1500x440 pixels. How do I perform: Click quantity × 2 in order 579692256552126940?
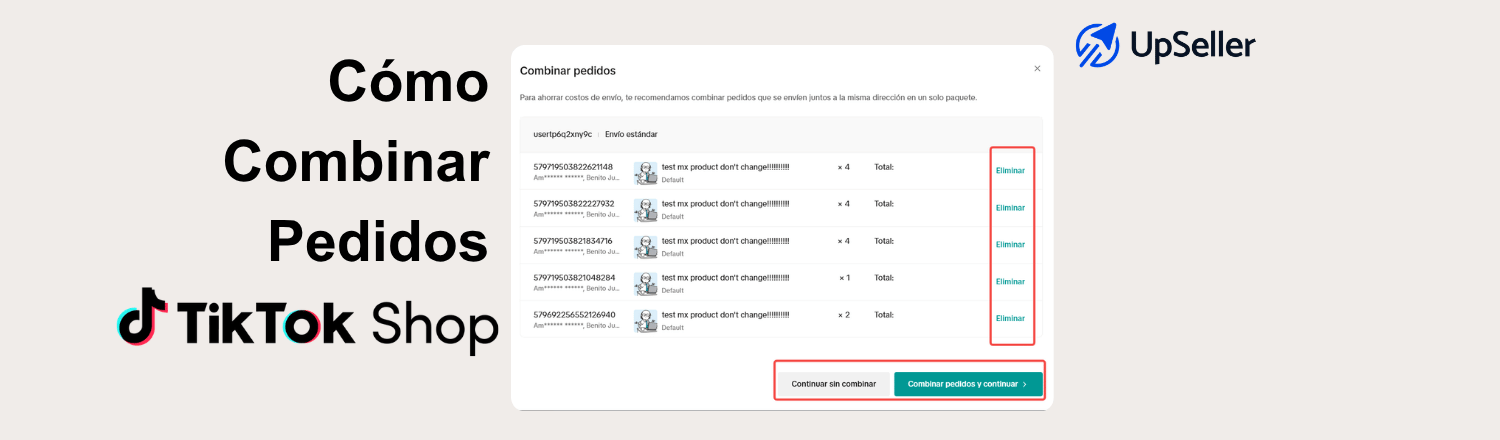[844, 315]
